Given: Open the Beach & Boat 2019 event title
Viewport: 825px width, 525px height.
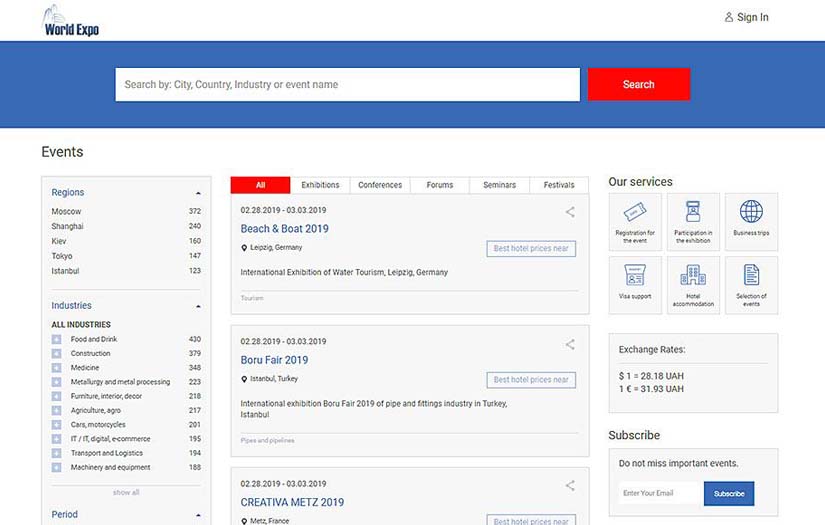Looking at the screenshot, I should [x=284, y=229].
